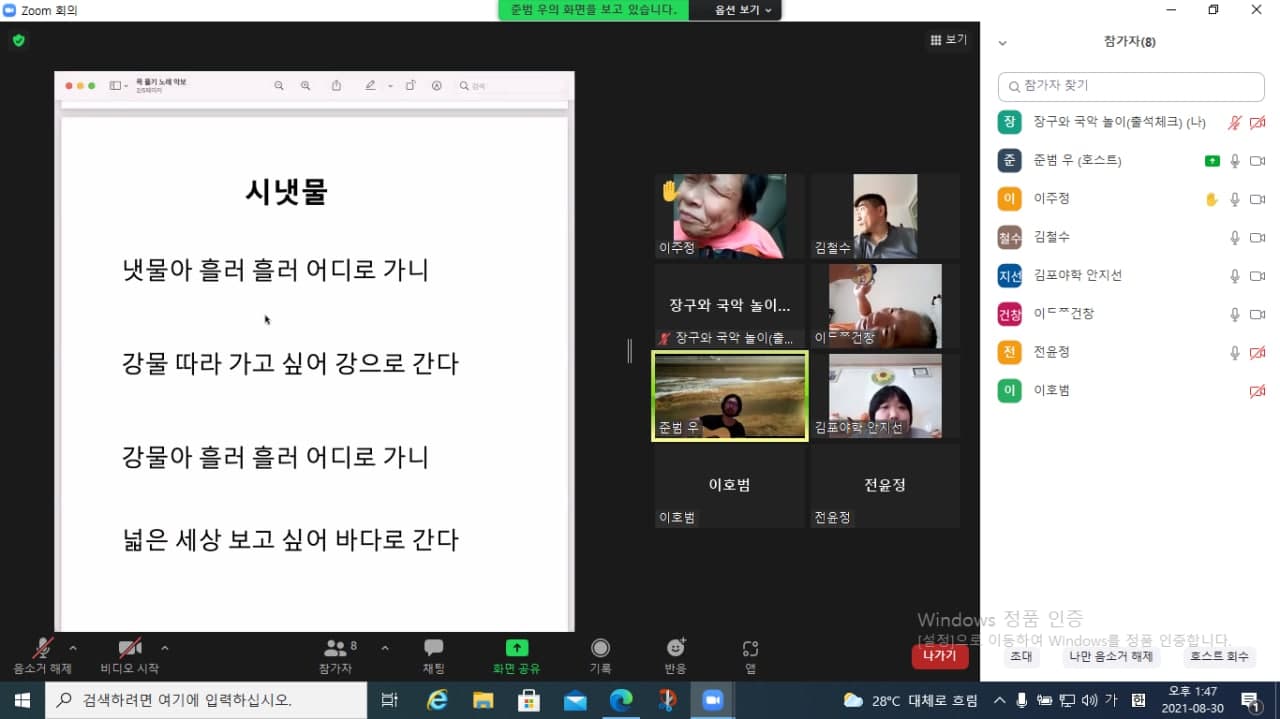Select participant 김포야학 안지선 in list
The height and width of the screenshot is (719, 1280).
[1131, 275]
